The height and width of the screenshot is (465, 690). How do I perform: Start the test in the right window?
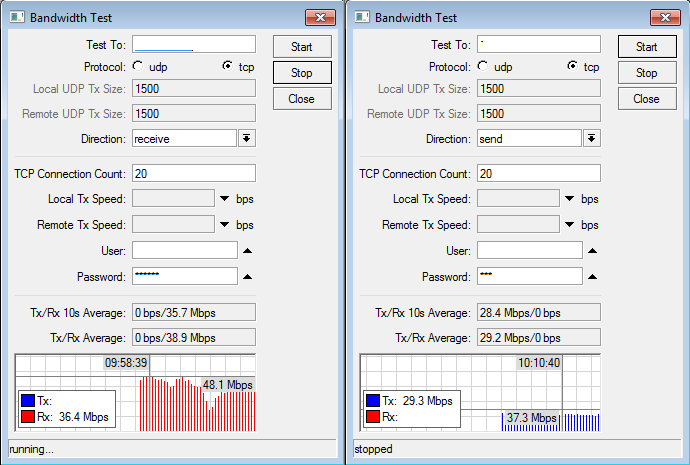pos(647,47)
